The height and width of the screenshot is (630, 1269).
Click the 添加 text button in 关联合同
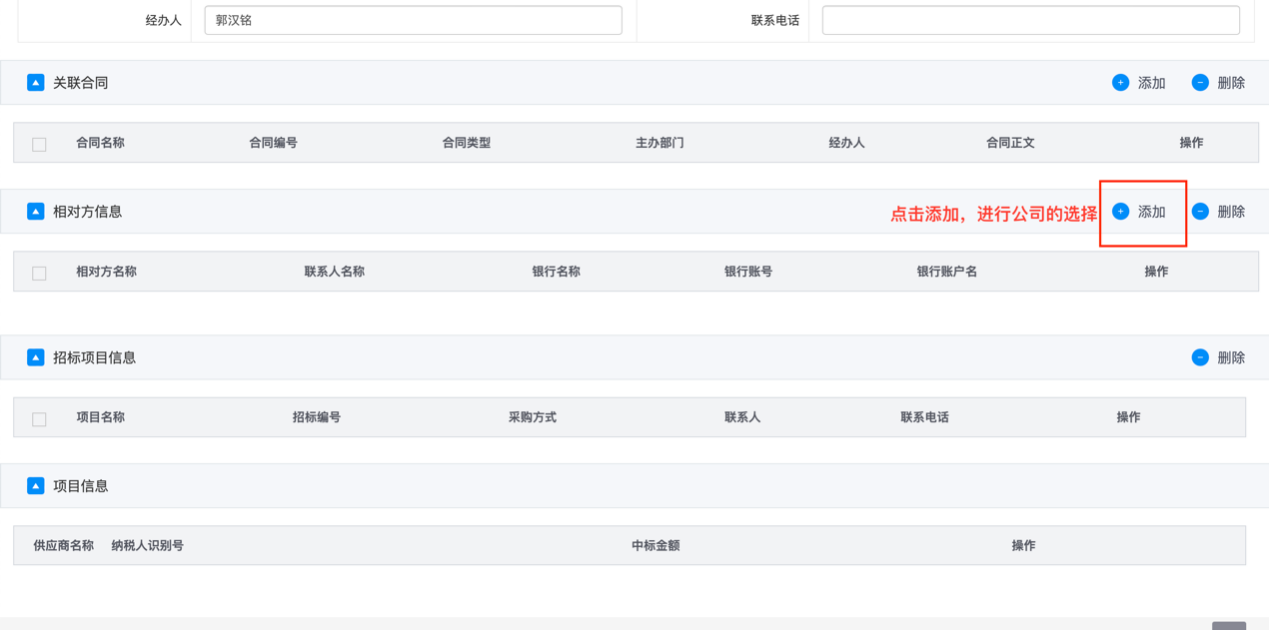click(1151, 83)
